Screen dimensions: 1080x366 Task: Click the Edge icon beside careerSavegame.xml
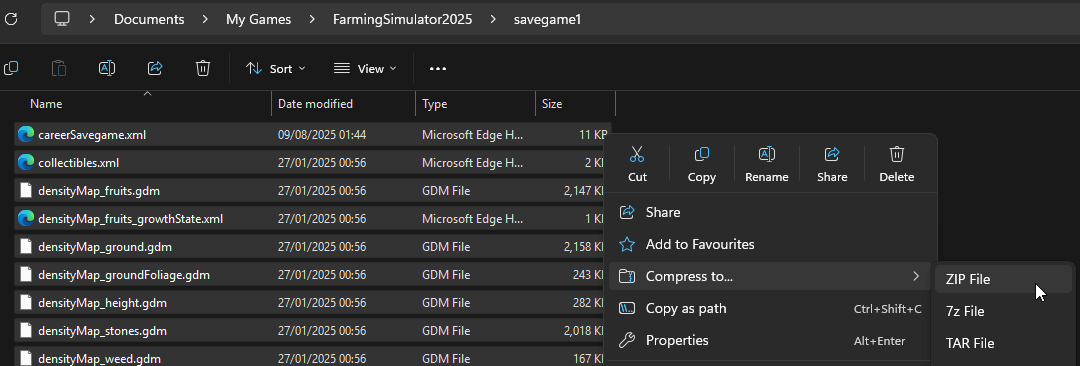pyautogui.click(x=26, y=134)
